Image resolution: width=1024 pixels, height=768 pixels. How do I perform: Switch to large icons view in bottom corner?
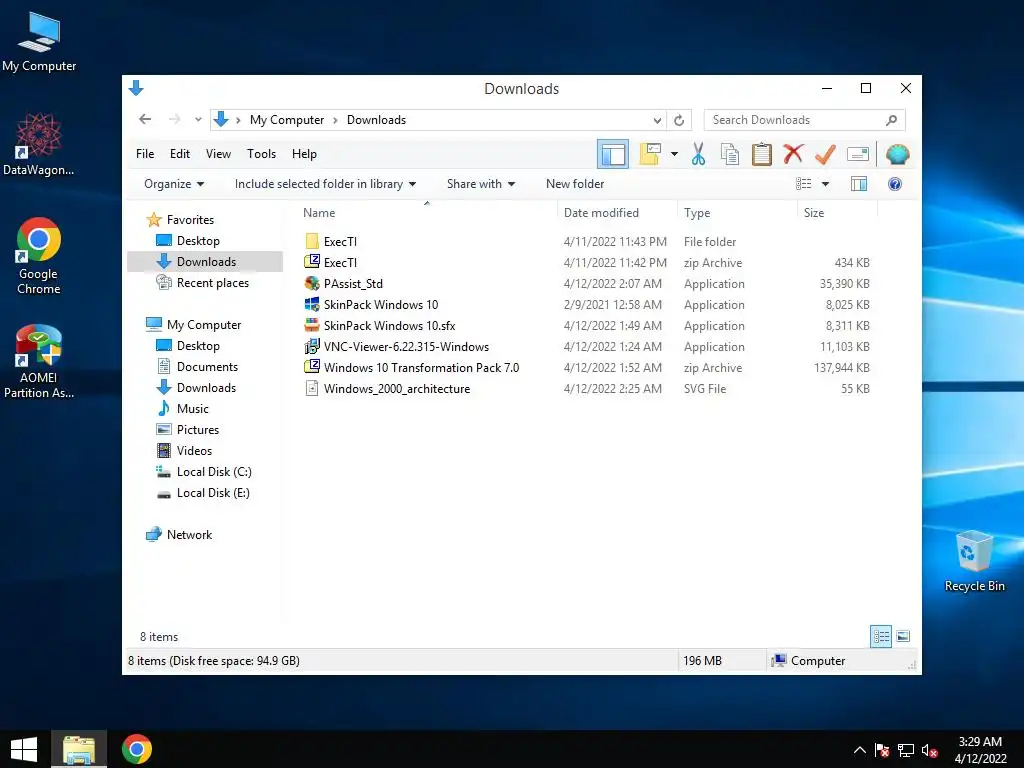[903, 636]
